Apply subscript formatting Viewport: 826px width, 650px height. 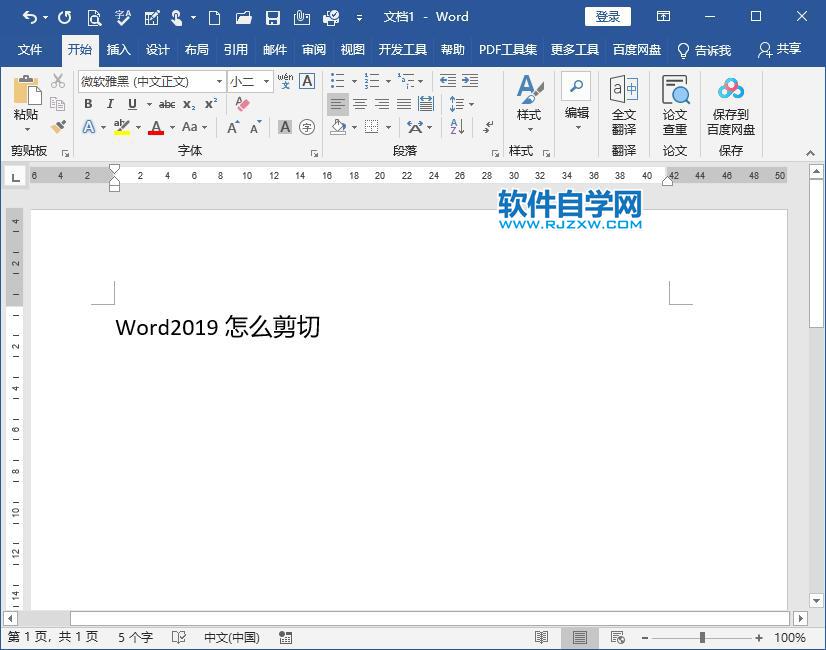click(189, 104)
